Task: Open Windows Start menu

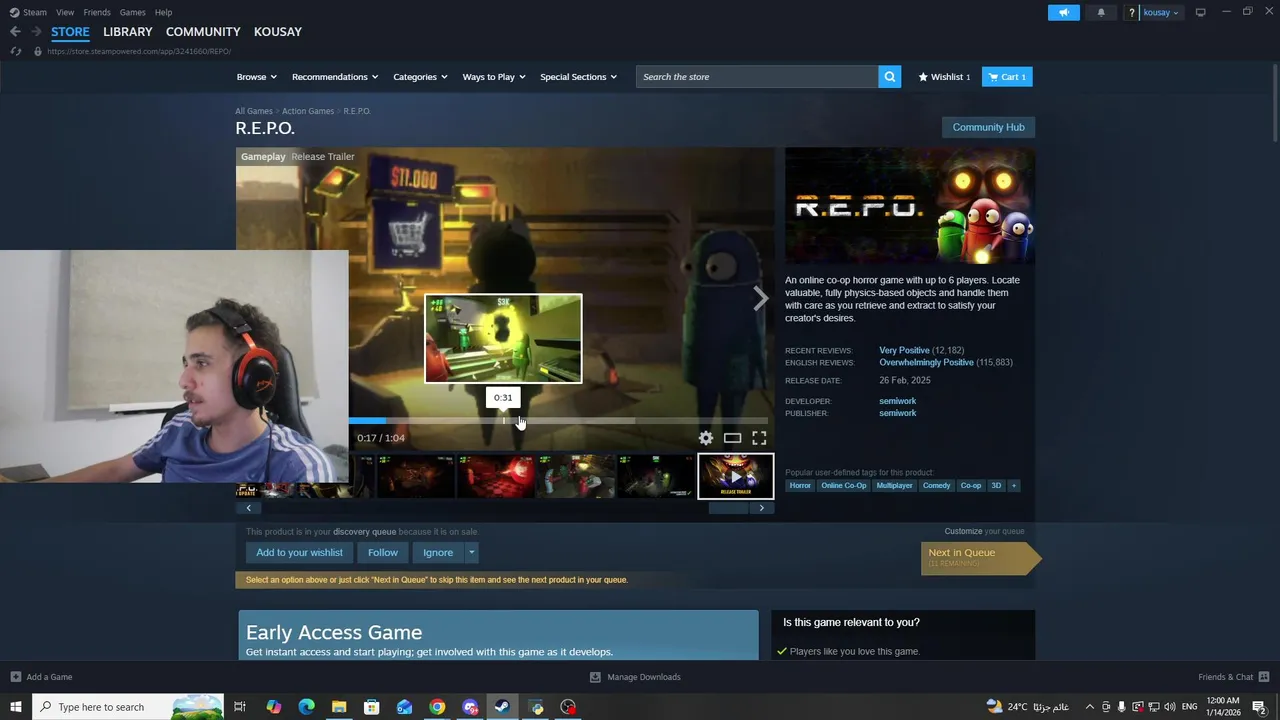Action: click(x=16, y=707)
